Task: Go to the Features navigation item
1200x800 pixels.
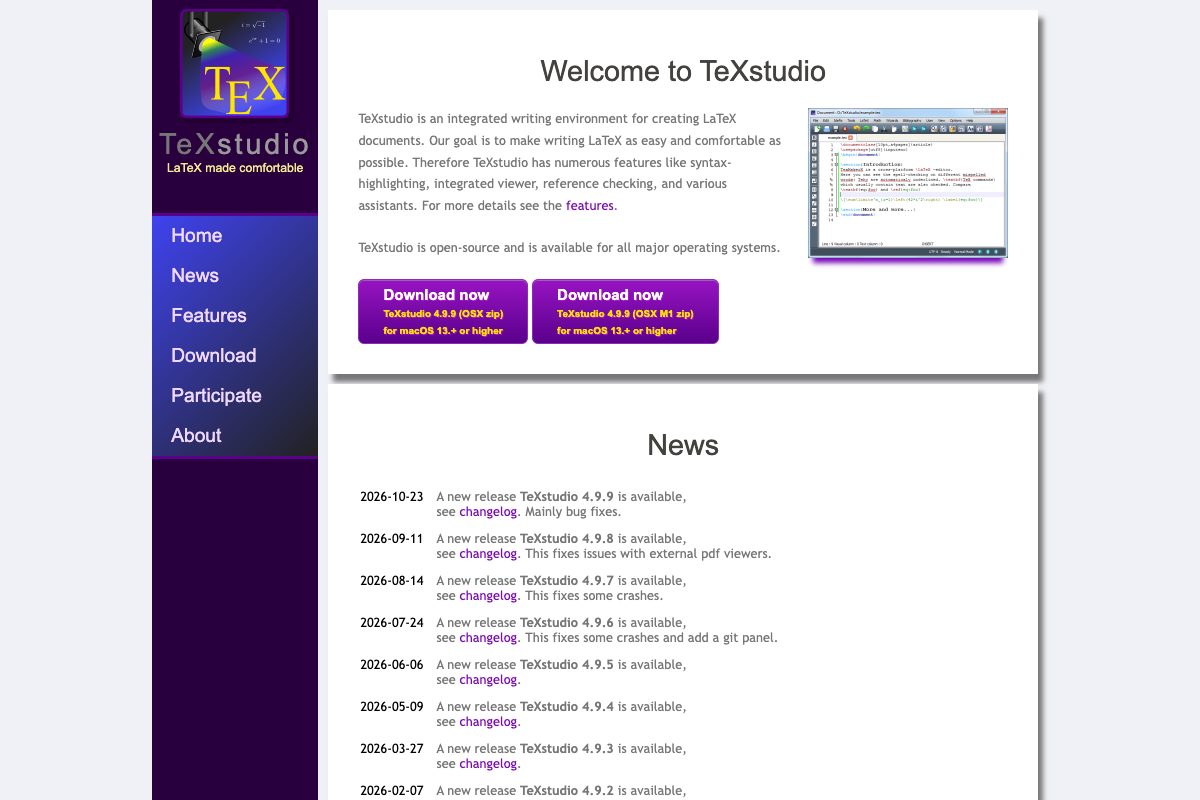Action: coord(209,316)
